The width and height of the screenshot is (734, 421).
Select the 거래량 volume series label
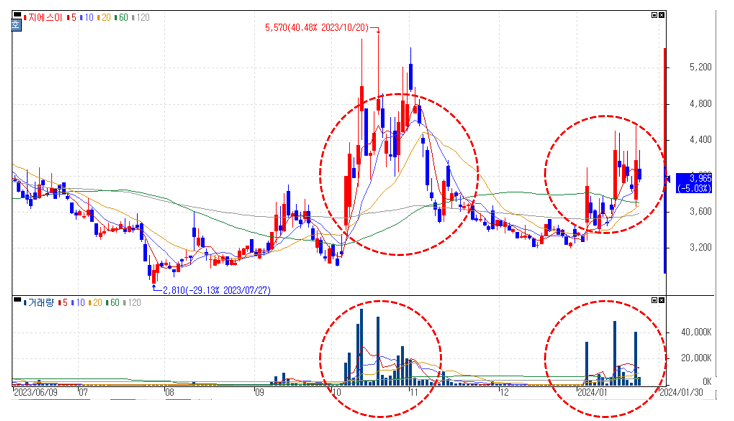tap(39, 303)
